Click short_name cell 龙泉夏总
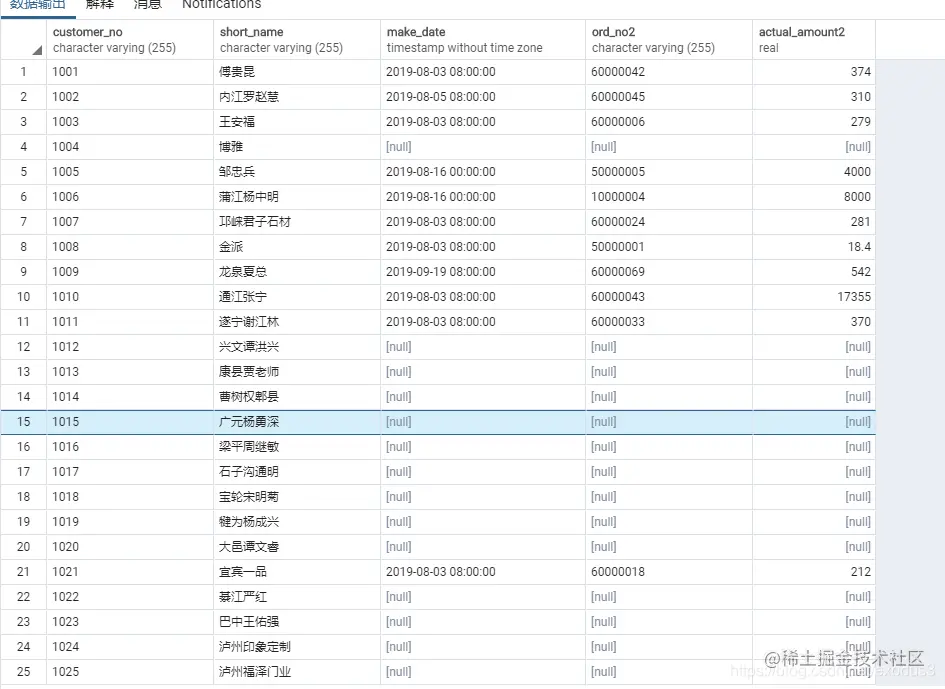Viewport: 945px width, 689px height. tap(297, 272)
